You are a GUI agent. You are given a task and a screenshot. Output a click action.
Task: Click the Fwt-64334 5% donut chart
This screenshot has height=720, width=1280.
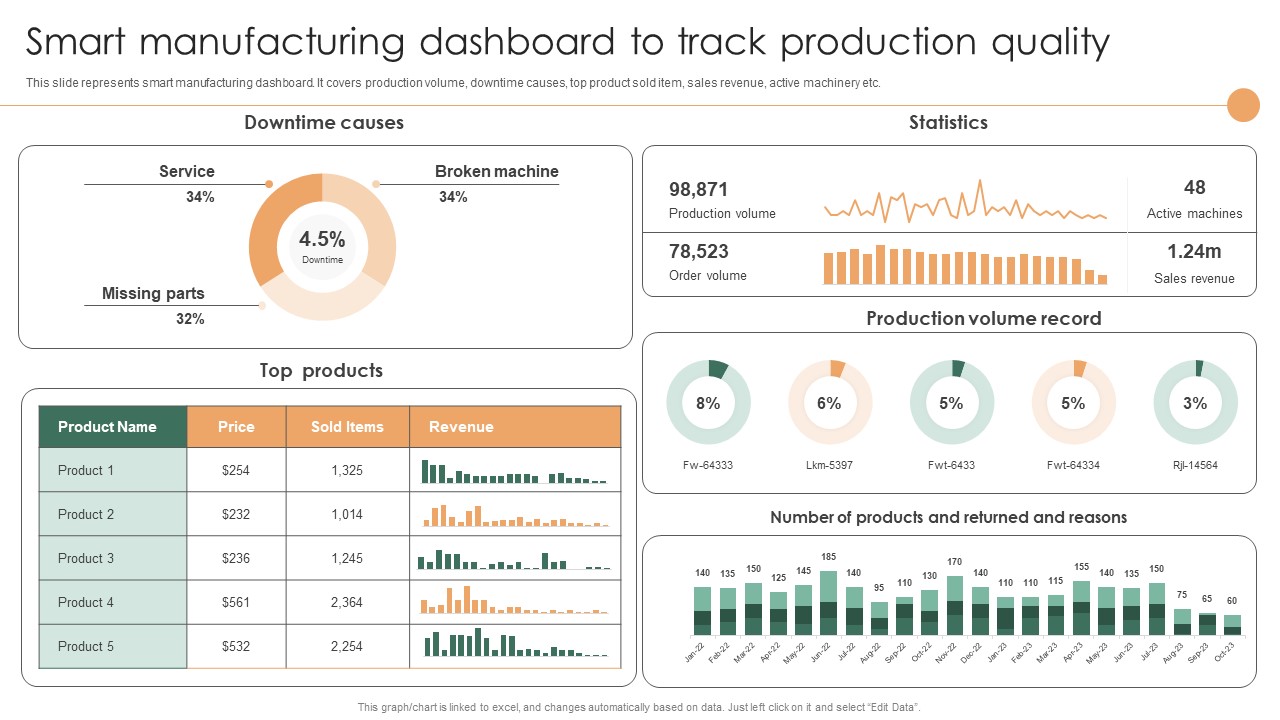[1073, 402]
